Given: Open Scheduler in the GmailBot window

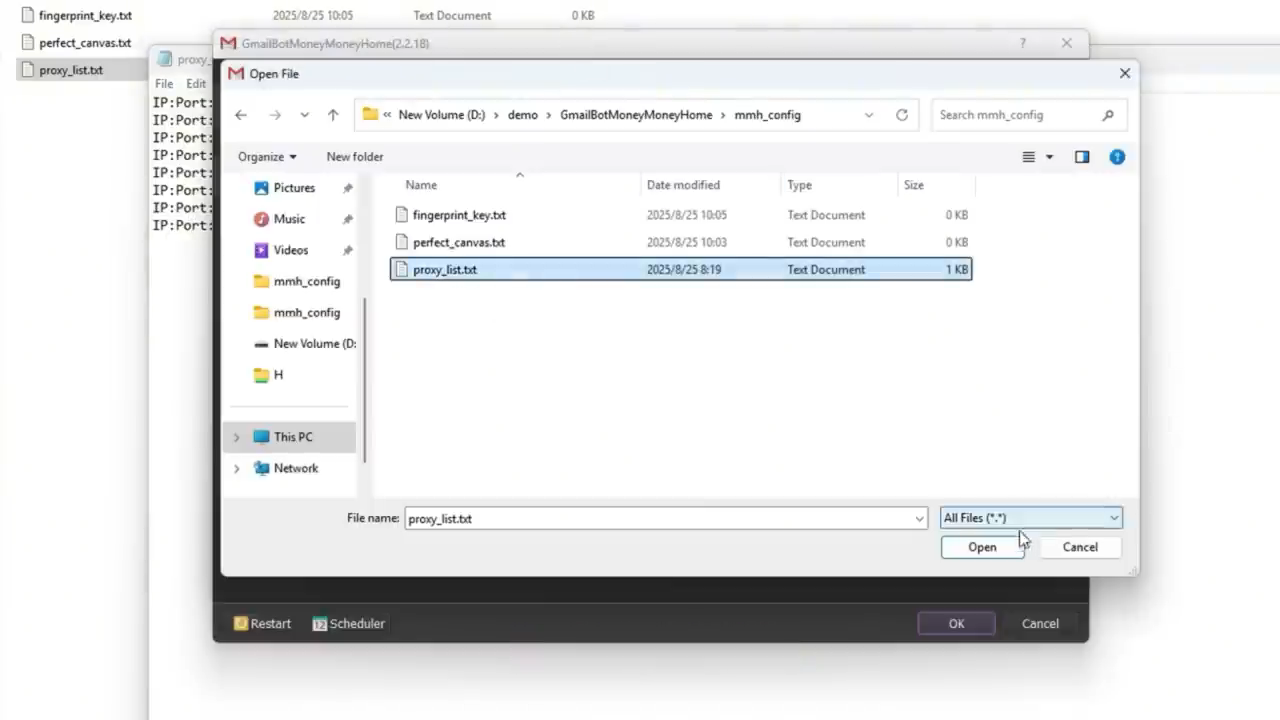Looking at the screenshot, I should 349,624.
